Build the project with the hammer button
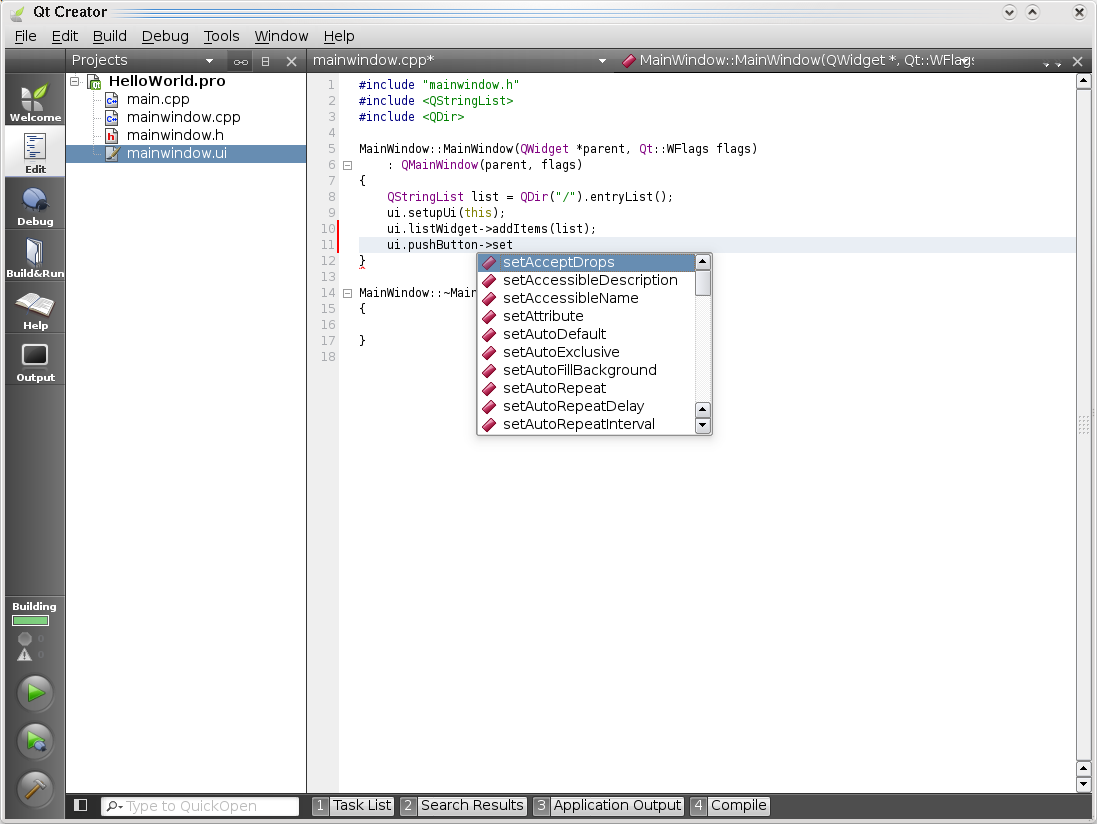This screenshot has width=1097, height=824. click(x=35, y=788)
